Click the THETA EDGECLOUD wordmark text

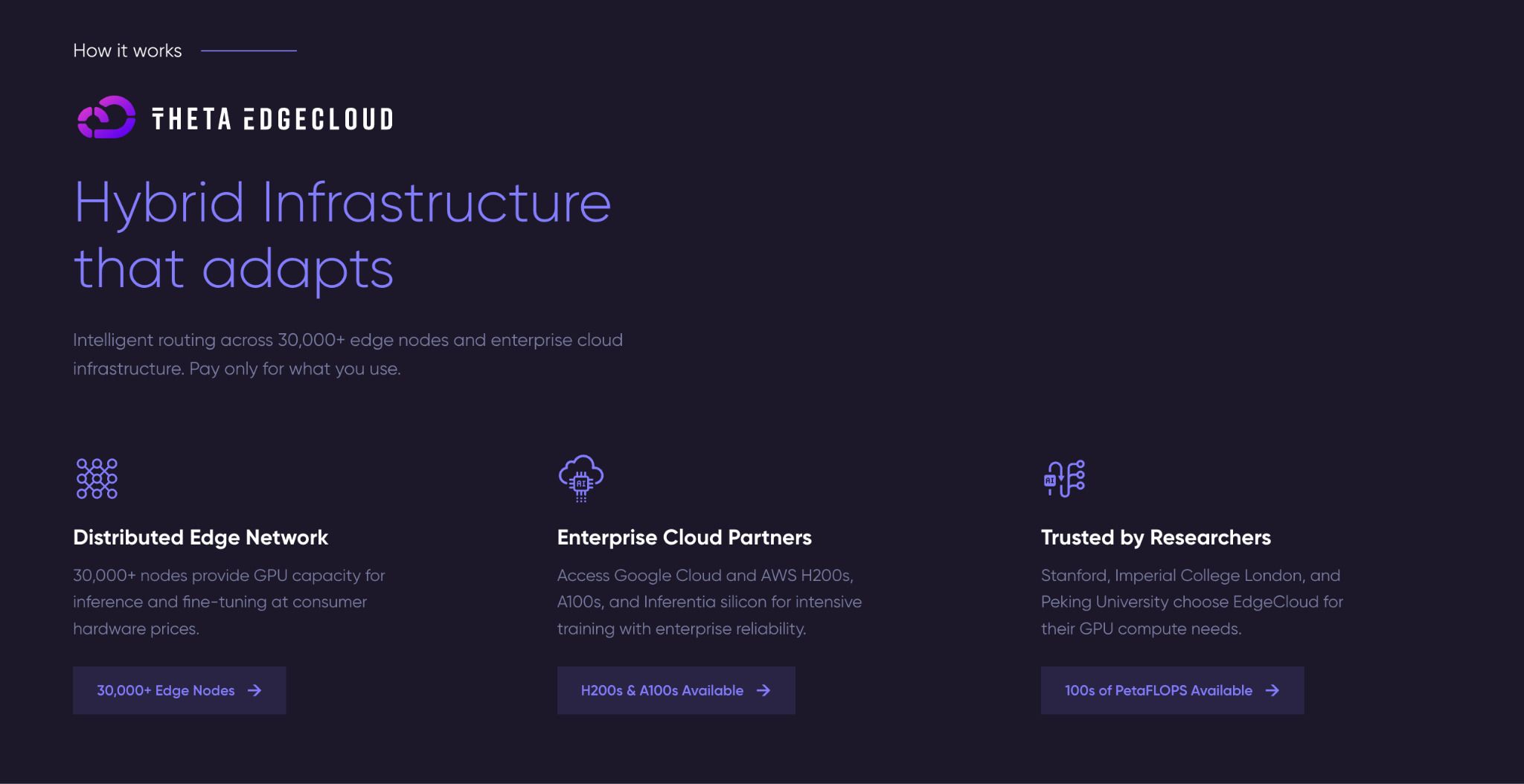pos(272,119)
